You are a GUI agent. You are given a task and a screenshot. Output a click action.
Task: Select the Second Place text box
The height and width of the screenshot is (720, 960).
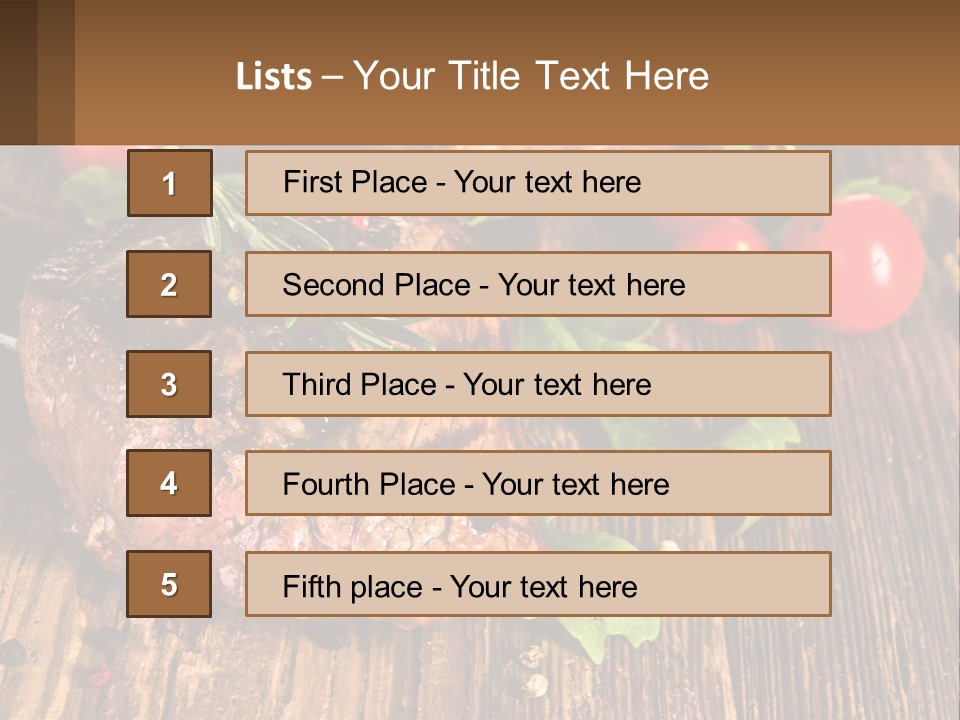tap(538, 284)
